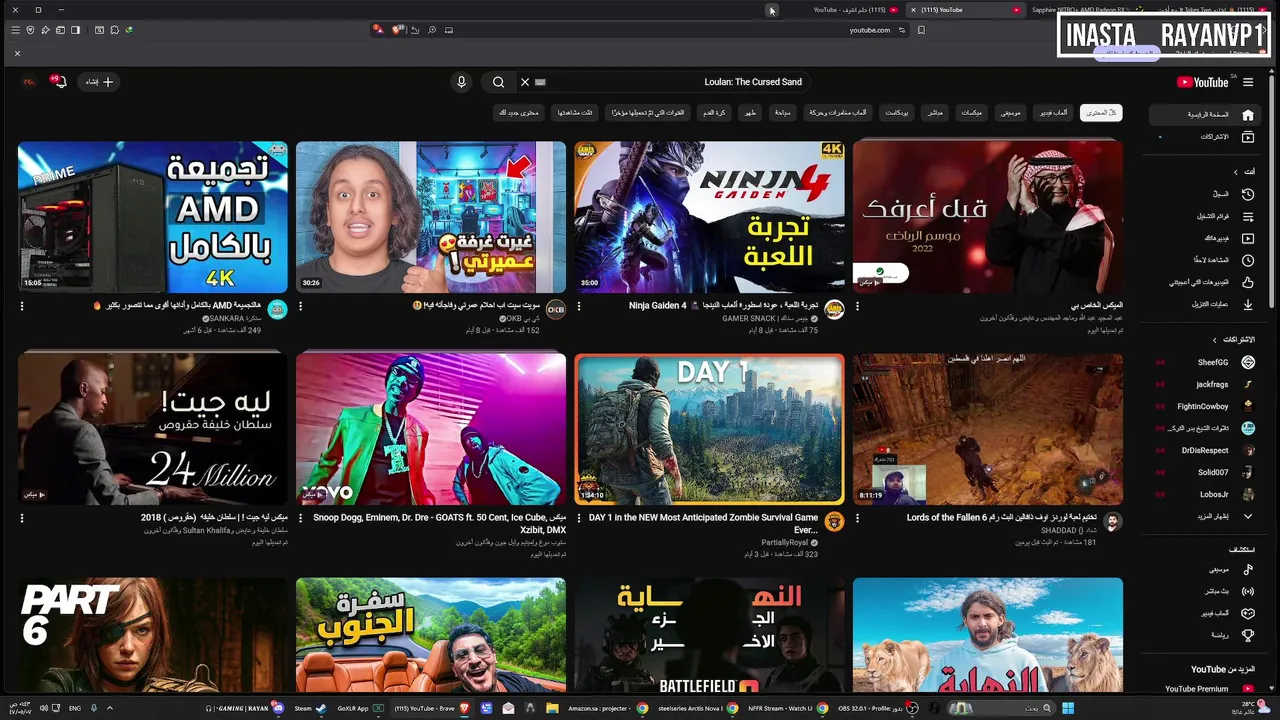Open Playlists icon in sidebar
This screenshot has width=1280, height=720.
coord(1248,216)
